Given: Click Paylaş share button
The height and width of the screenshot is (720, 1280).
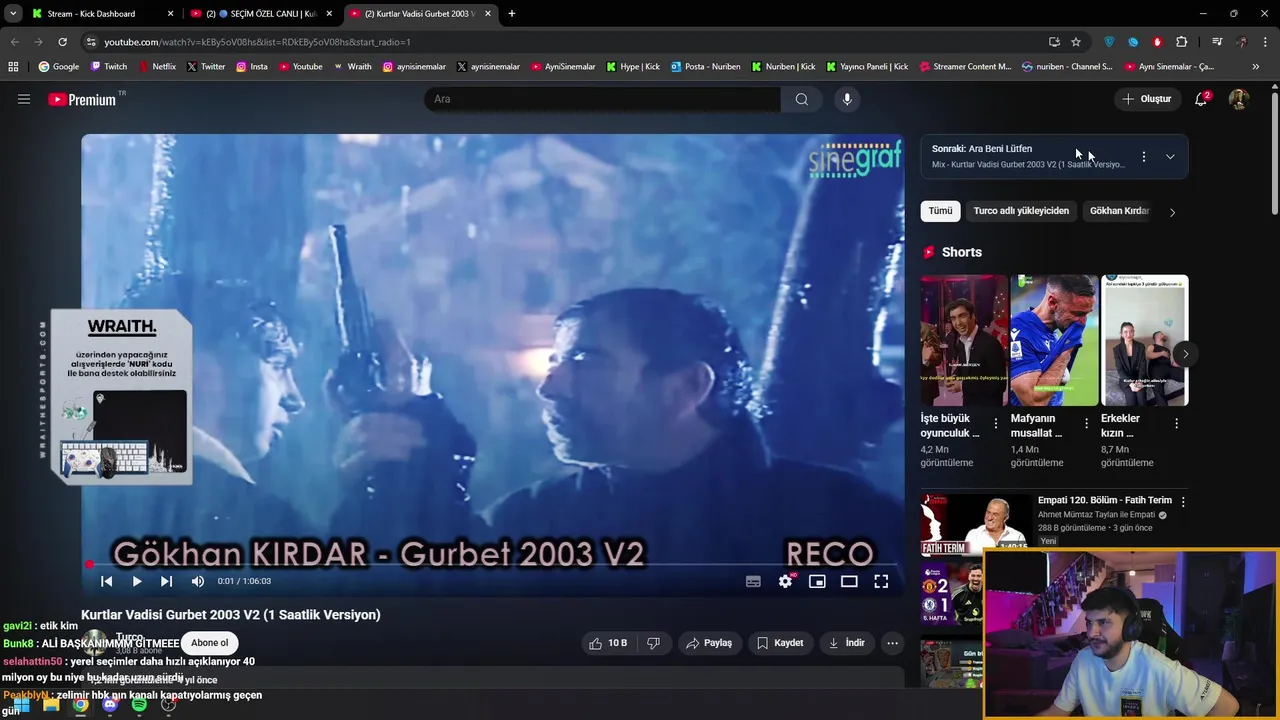Looking at the screenshot, I should (709, 643).
